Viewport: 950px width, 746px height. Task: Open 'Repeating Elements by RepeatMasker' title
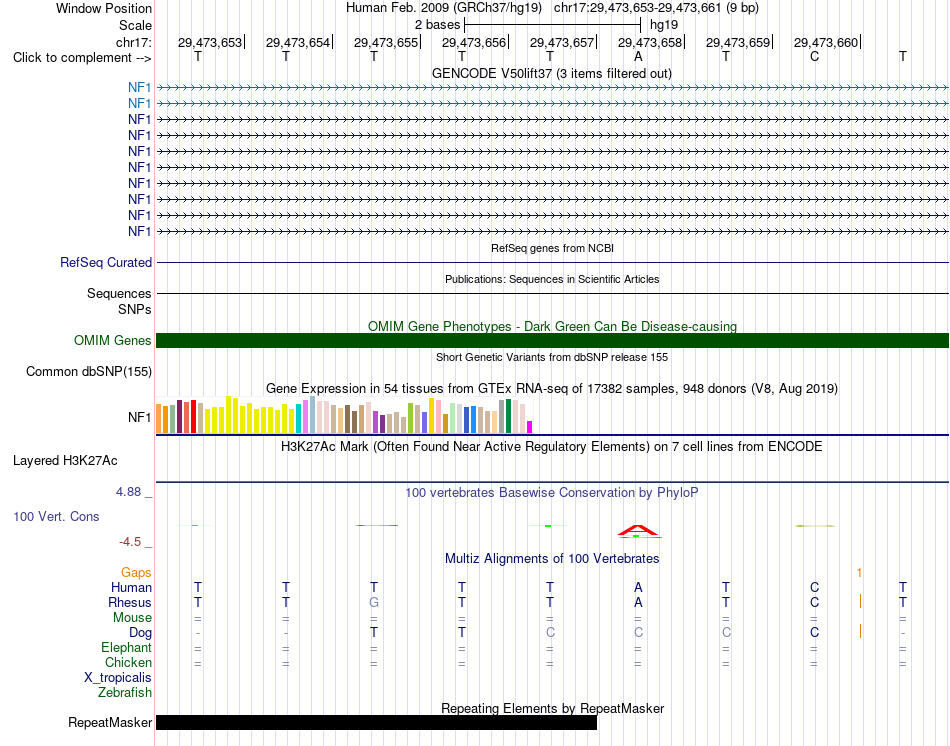pos(552,708)
